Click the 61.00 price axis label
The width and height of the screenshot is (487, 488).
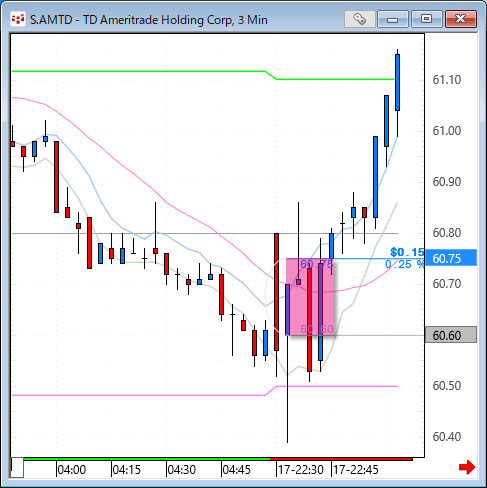click(447, 131)
